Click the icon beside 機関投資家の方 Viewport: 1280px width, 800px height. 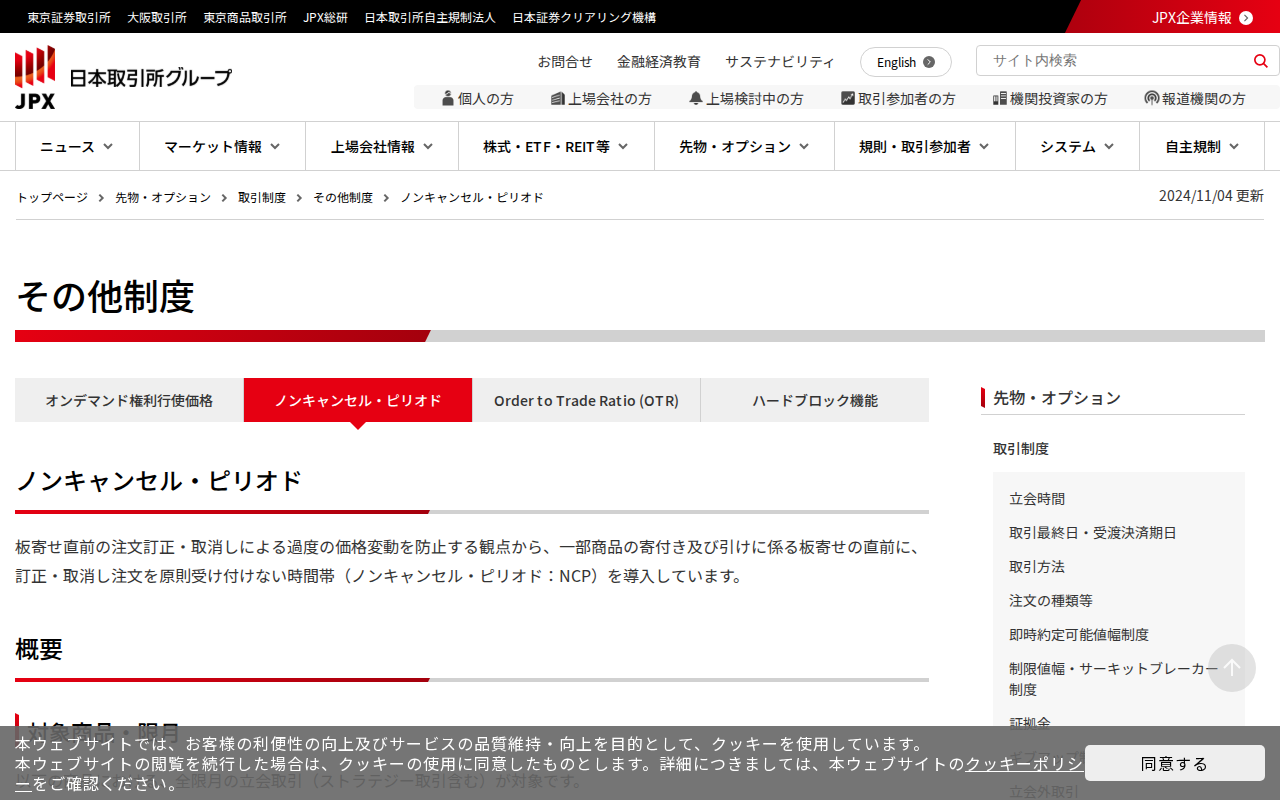click(x=999, y=98)
